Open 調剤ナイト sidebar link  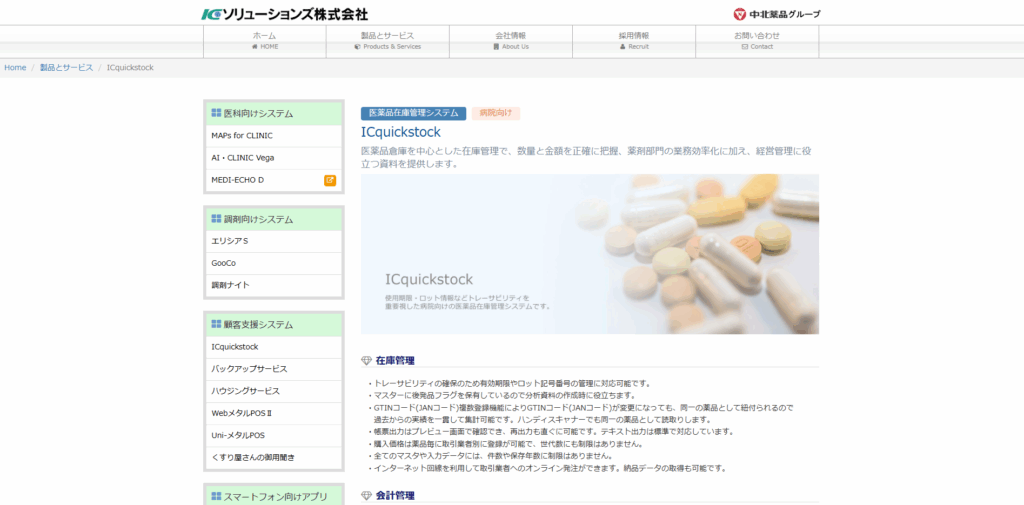pyautogui.click(x=274, y=285)
